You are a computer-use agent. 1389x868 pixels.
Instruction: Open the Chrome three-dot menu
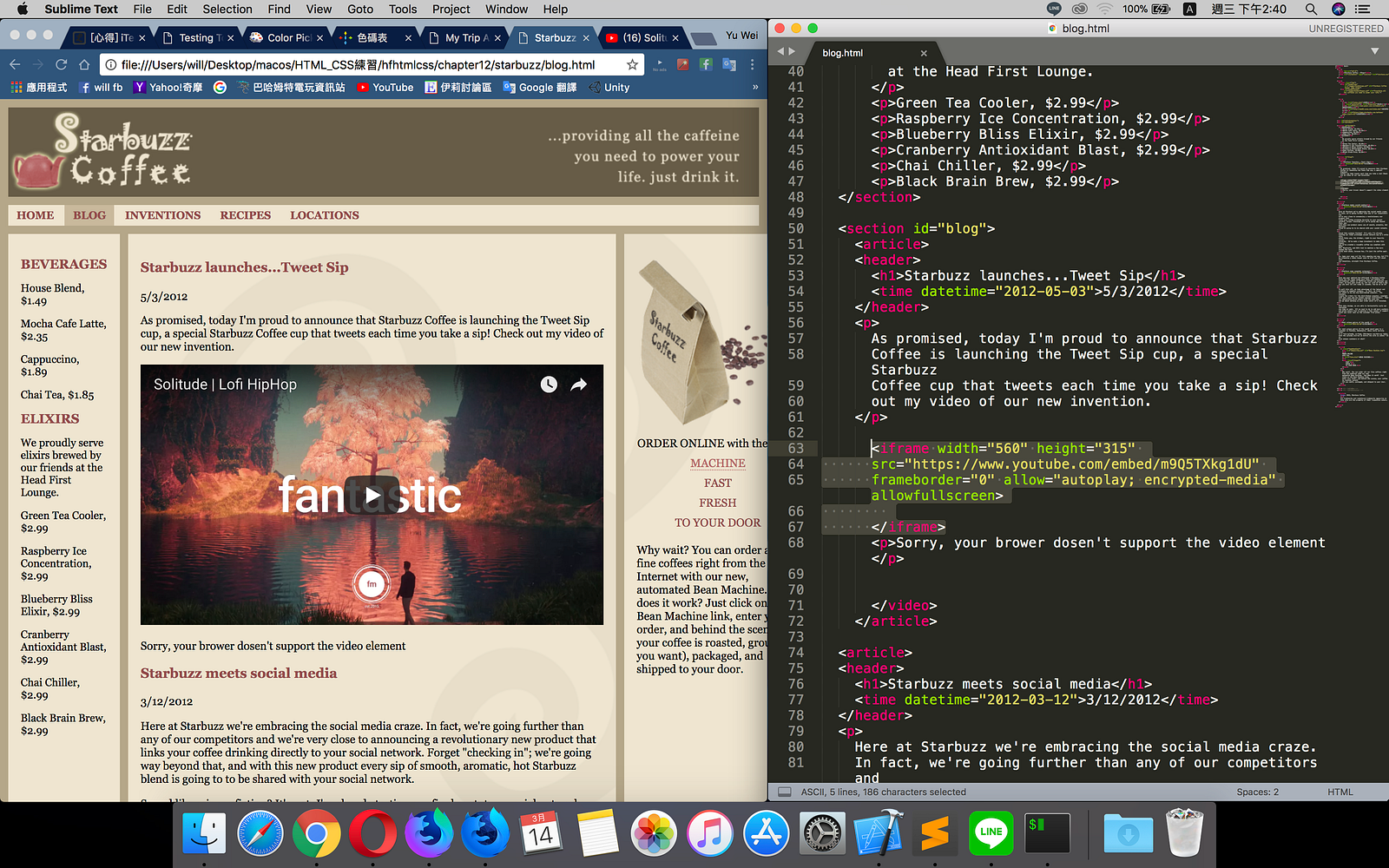752,64
